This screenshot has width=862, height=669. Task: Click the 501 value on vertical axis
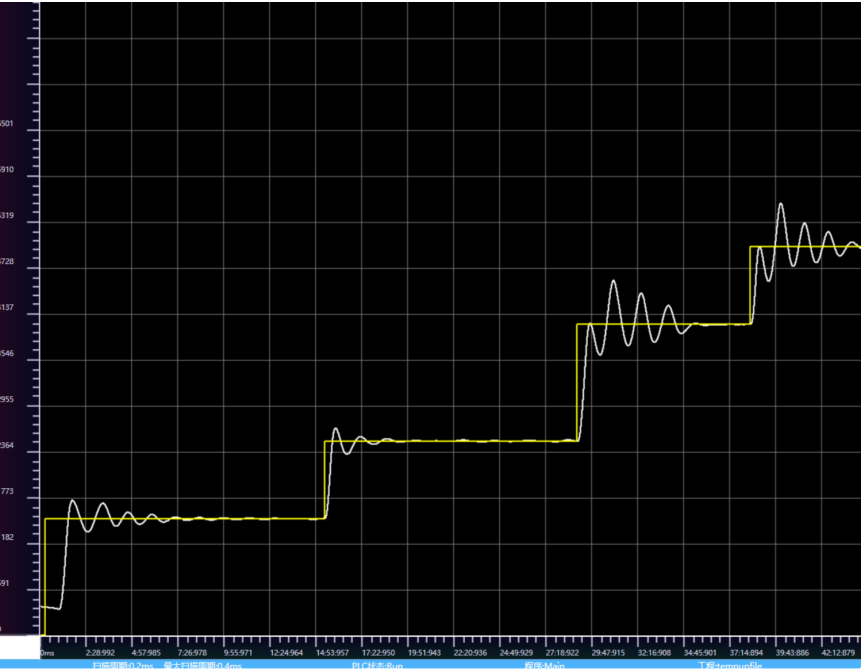point(8,123)
